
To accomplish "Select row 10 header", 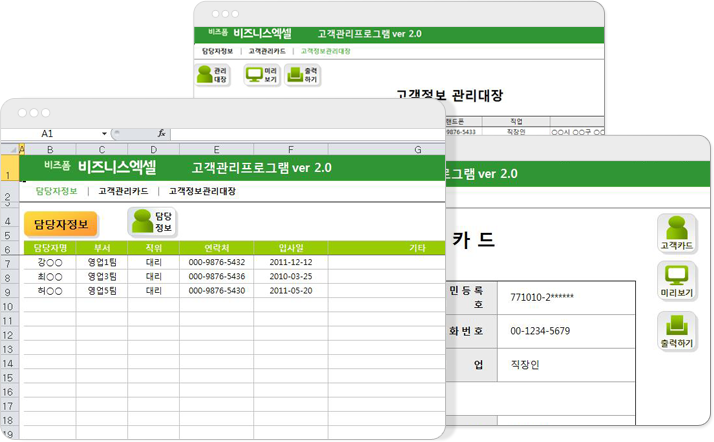I will (x=9, y=306).
